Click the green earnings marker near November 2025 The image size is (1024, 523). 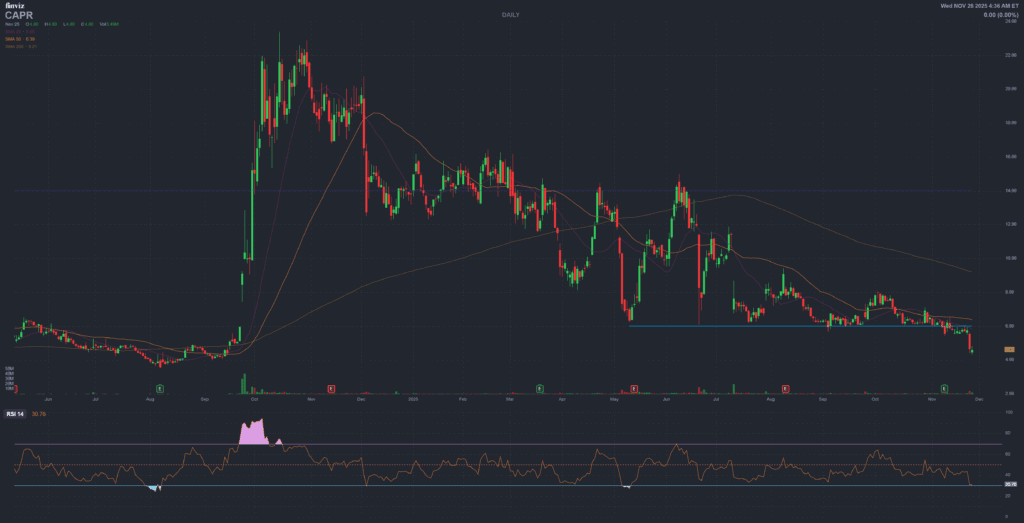point(944,386)
